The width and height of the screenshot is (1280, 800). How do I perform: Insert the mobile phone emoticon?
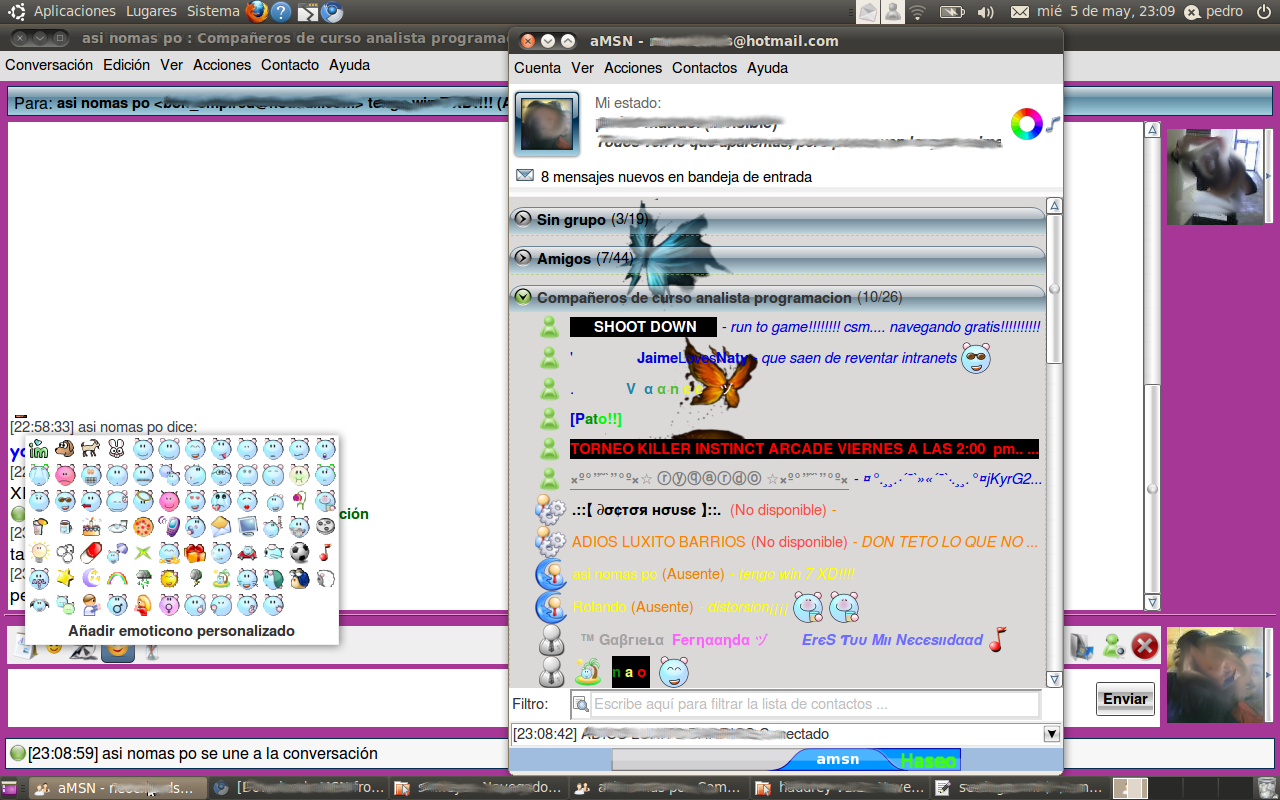pyautogui.click(x=169, y=527)
